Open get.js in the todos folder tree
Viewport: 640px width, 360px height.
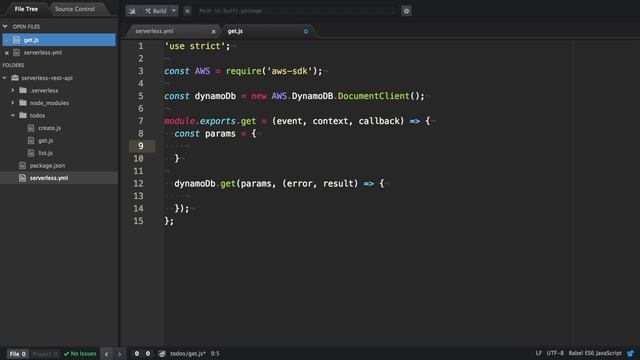[46, 141]
